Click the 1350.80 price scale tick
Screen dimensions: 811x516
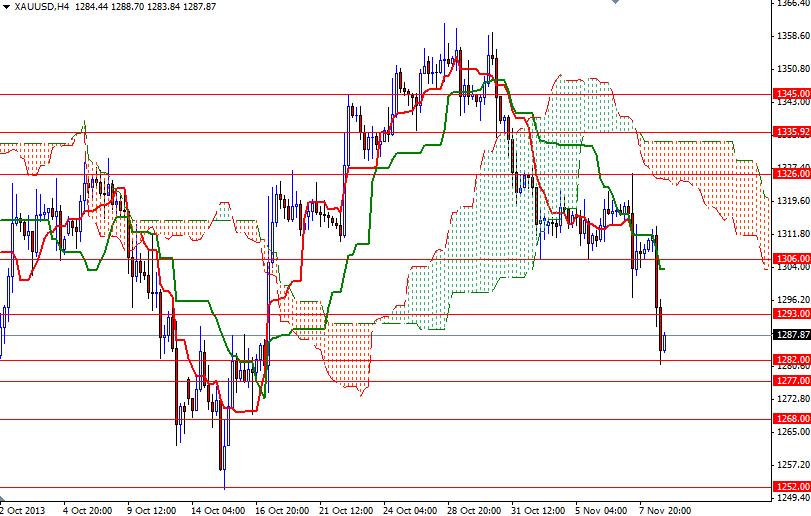[x=791, y=69]
